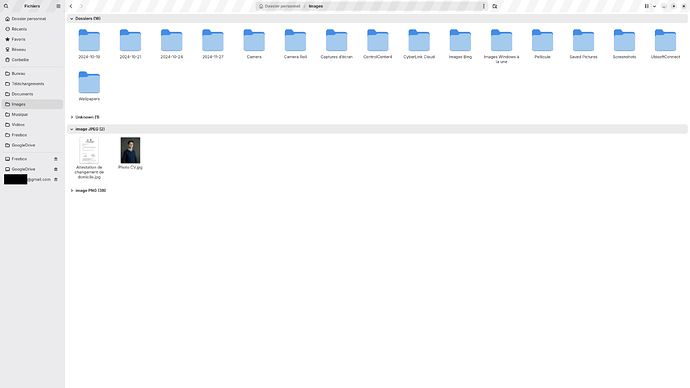Click the Images path bar segment
The height and width of the screenshot is (388, 690).
click(x=316, y=6)
